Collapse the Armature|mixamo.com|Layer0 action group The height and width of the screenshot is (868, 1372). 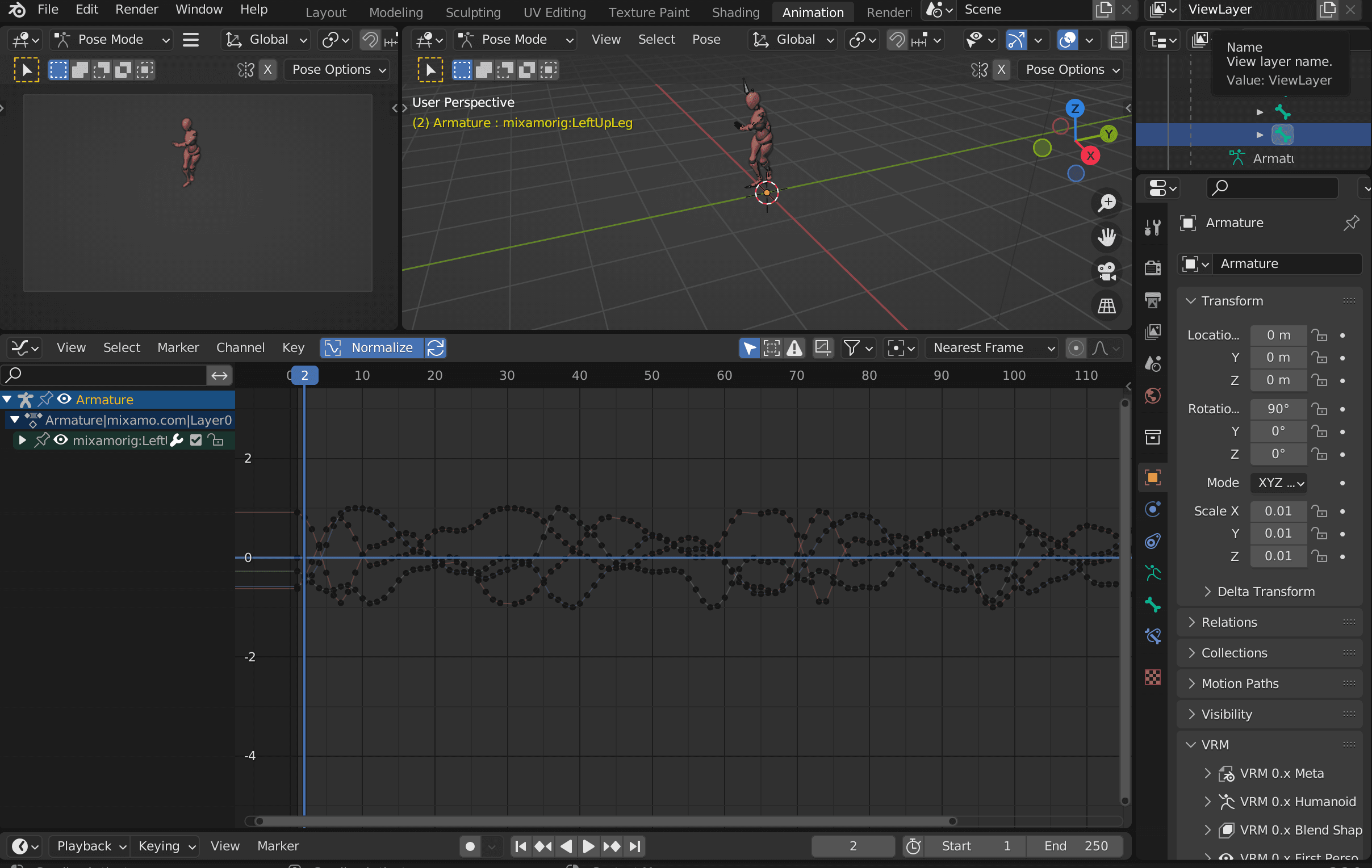tap(14, 420)
